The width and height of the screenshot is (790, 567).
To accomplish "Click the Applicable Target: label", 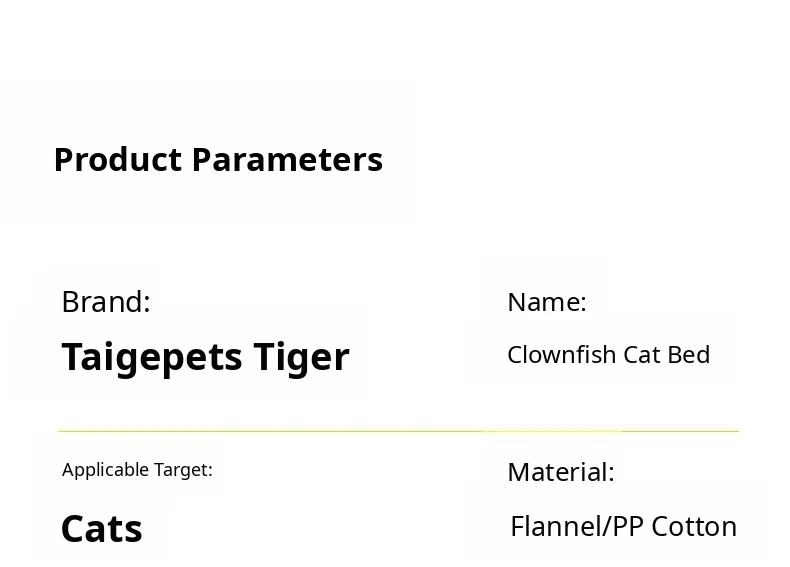I will coord(137,470).
